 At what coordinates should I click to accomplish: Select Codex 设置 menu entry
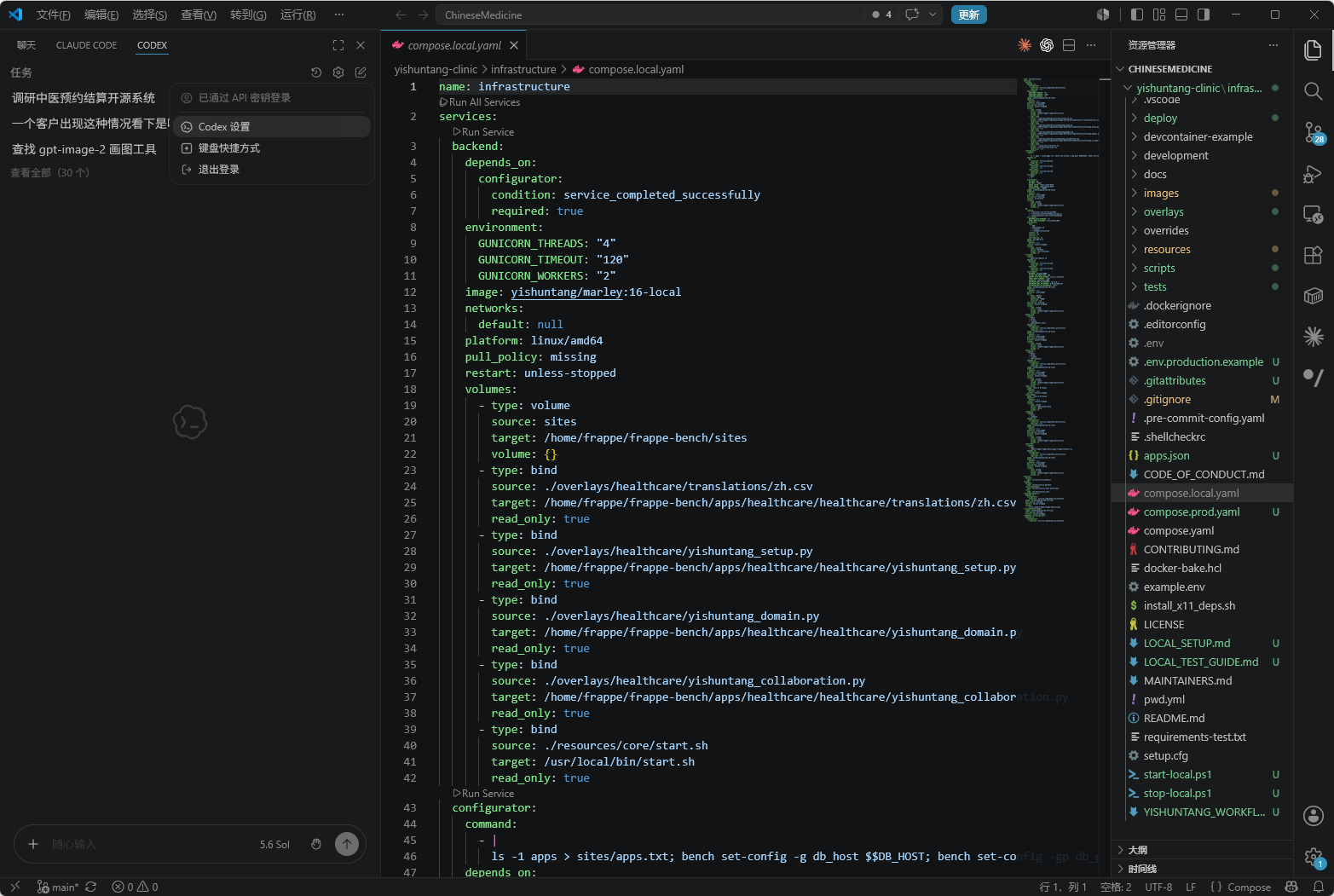point(273,127)
